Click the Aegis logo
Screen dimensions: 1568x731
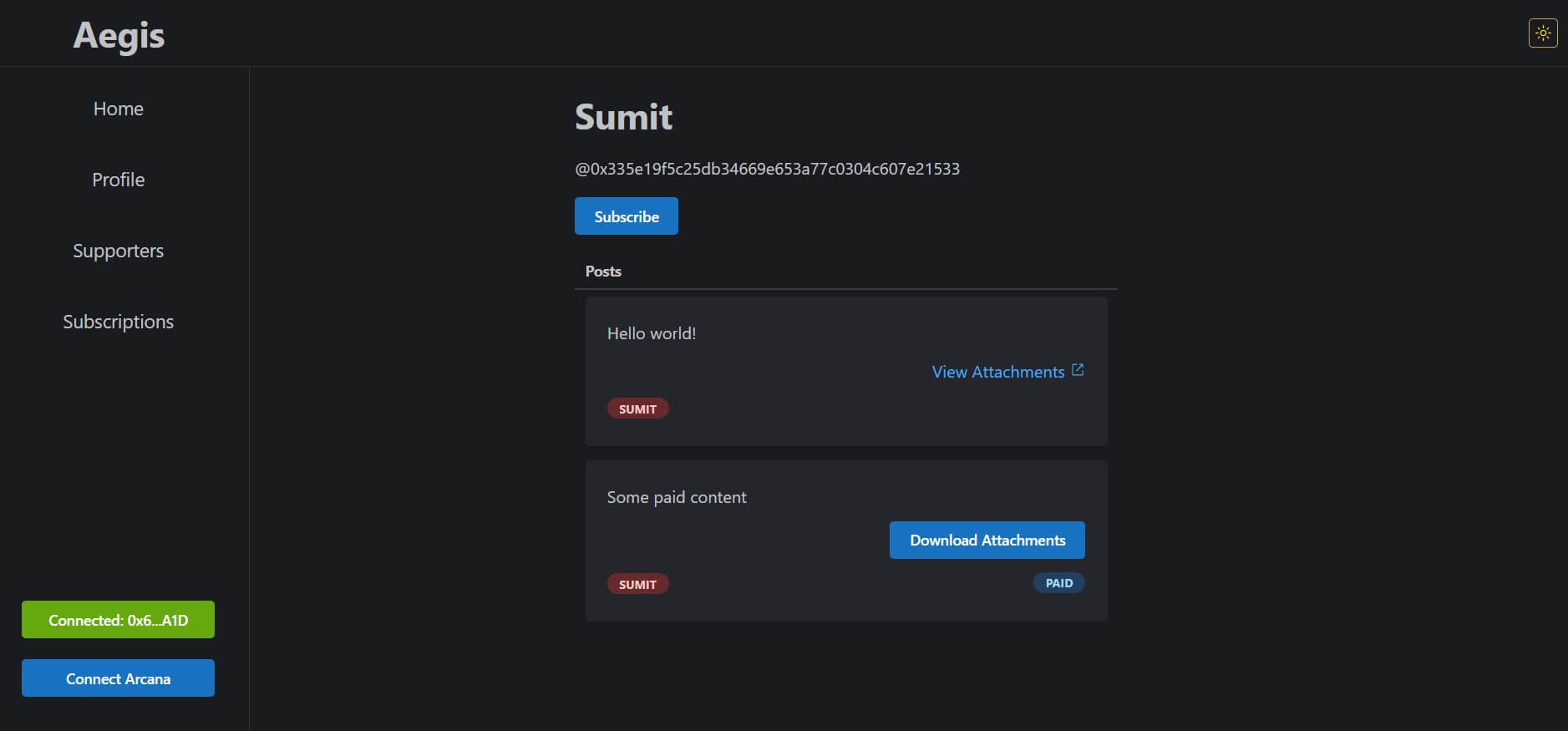119,35
